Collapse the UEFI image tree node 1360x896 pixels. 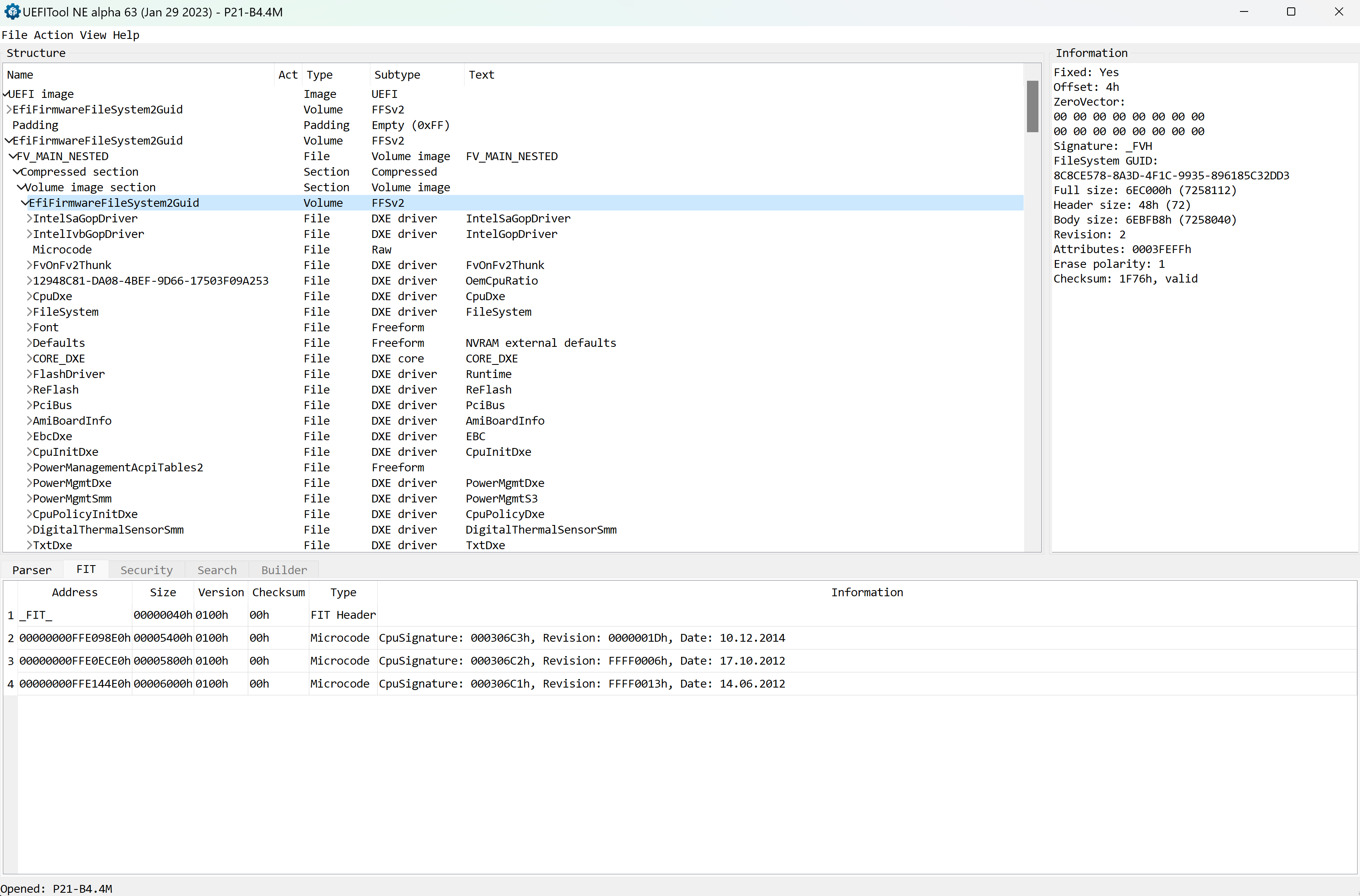[5, 94]
